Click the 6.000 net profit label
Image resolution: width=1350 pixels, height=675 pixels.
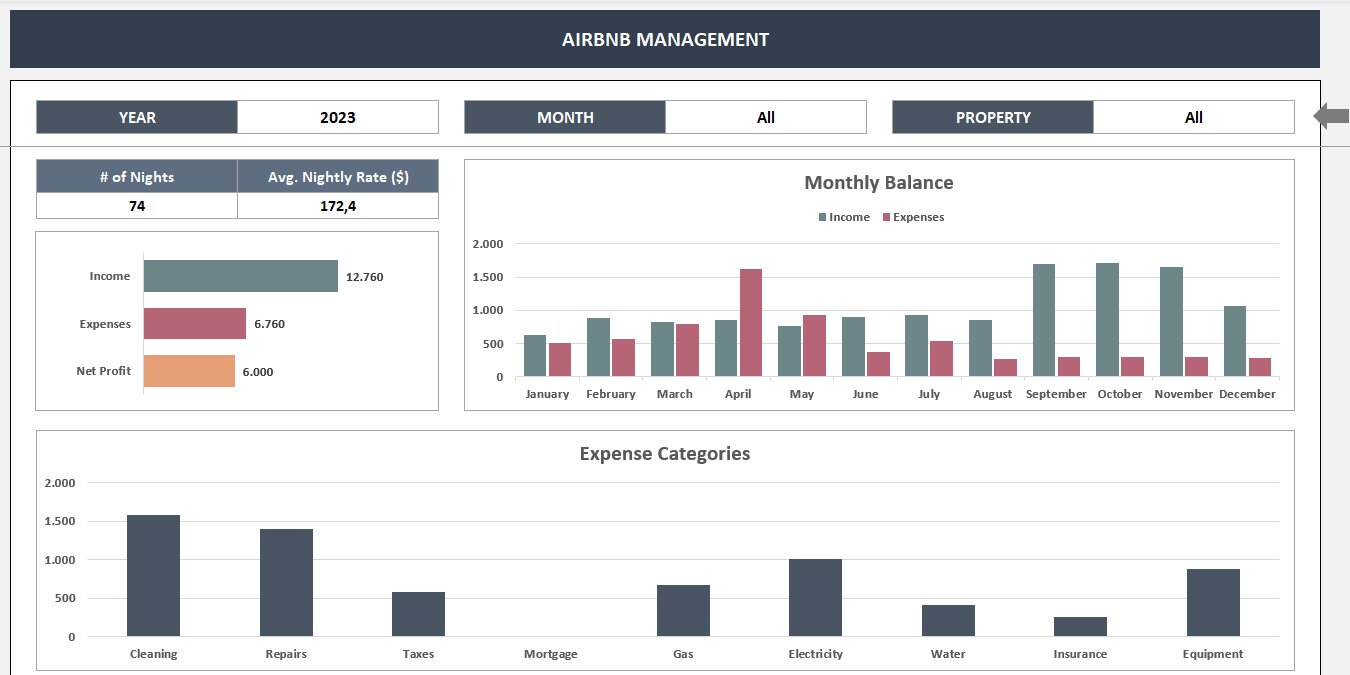[257, 372]
